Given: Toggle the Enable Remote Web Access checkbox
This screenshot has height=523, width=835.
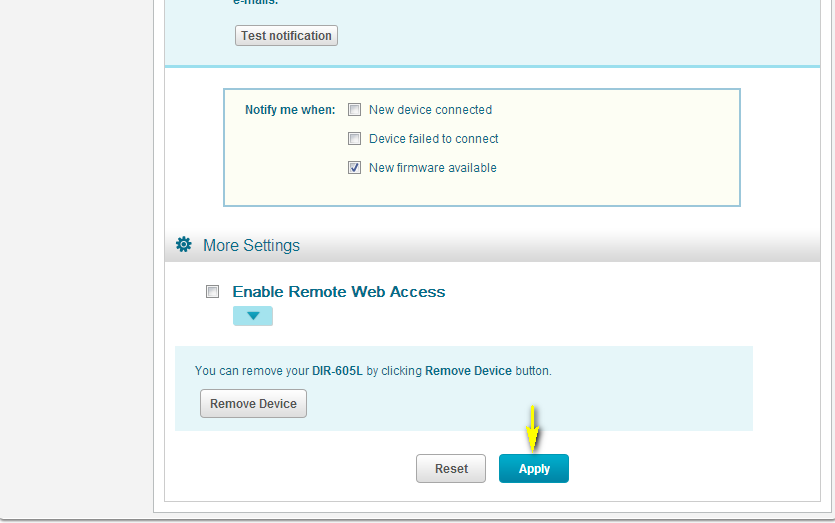Looking at the screenshot, I should pos(212,292).
